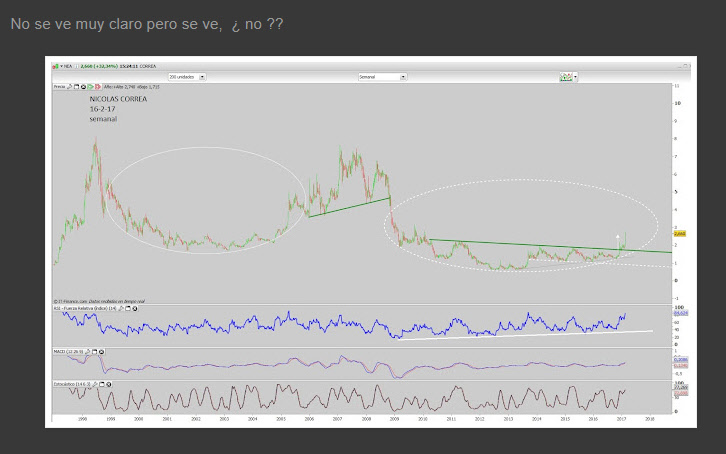Viewport: 726px width, 454px height.
Task: Click the green percentage change value in title
Action: click(107, 66)
